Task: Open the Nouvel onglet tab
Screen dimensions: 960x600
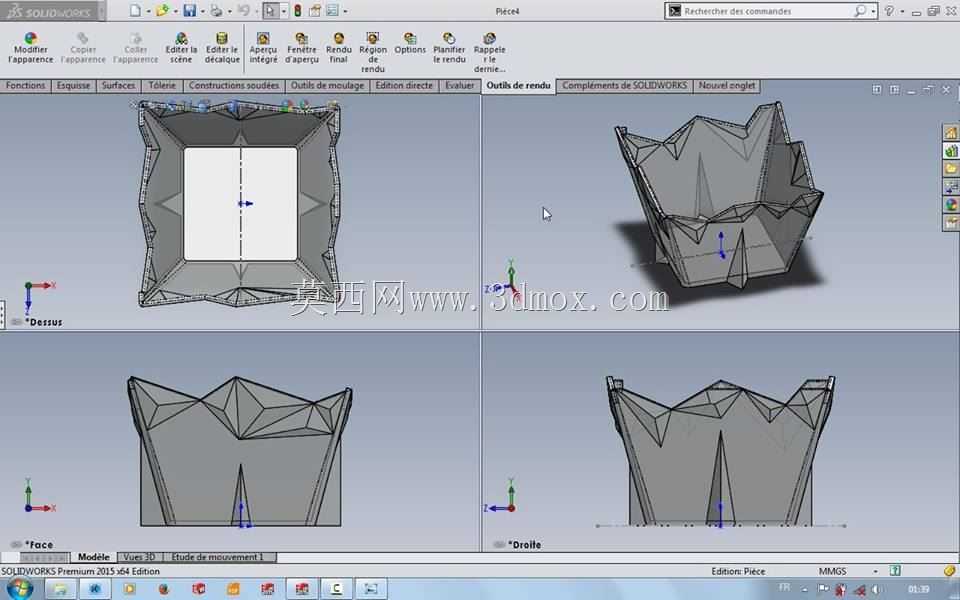Action: 727,86
